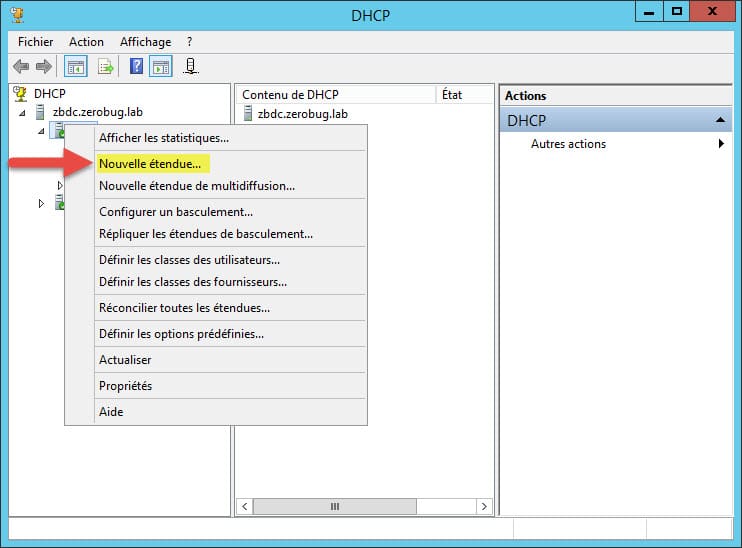Screen dimensions: 742x548
Task: Select the DHCP root node in the tree
Action: (x=49, y=94)
